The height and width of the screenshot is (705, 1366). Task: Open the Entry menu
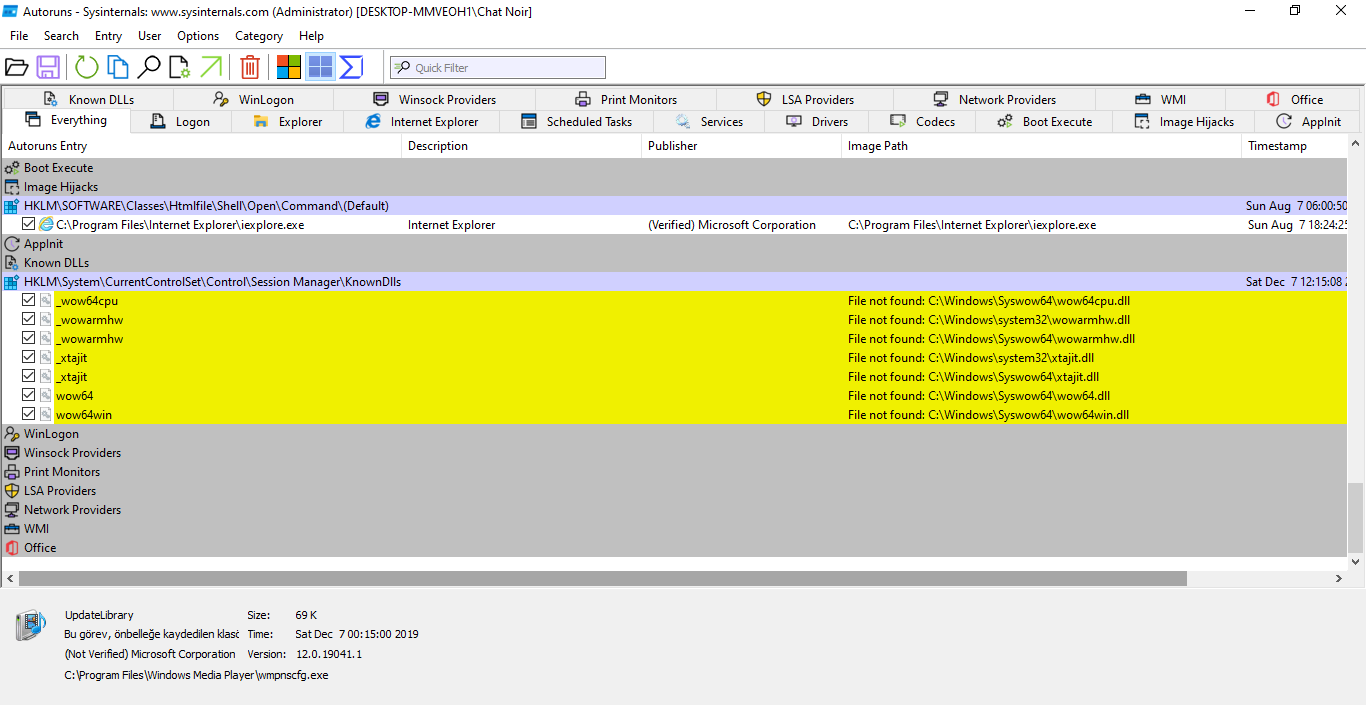(x=108, y=36)
